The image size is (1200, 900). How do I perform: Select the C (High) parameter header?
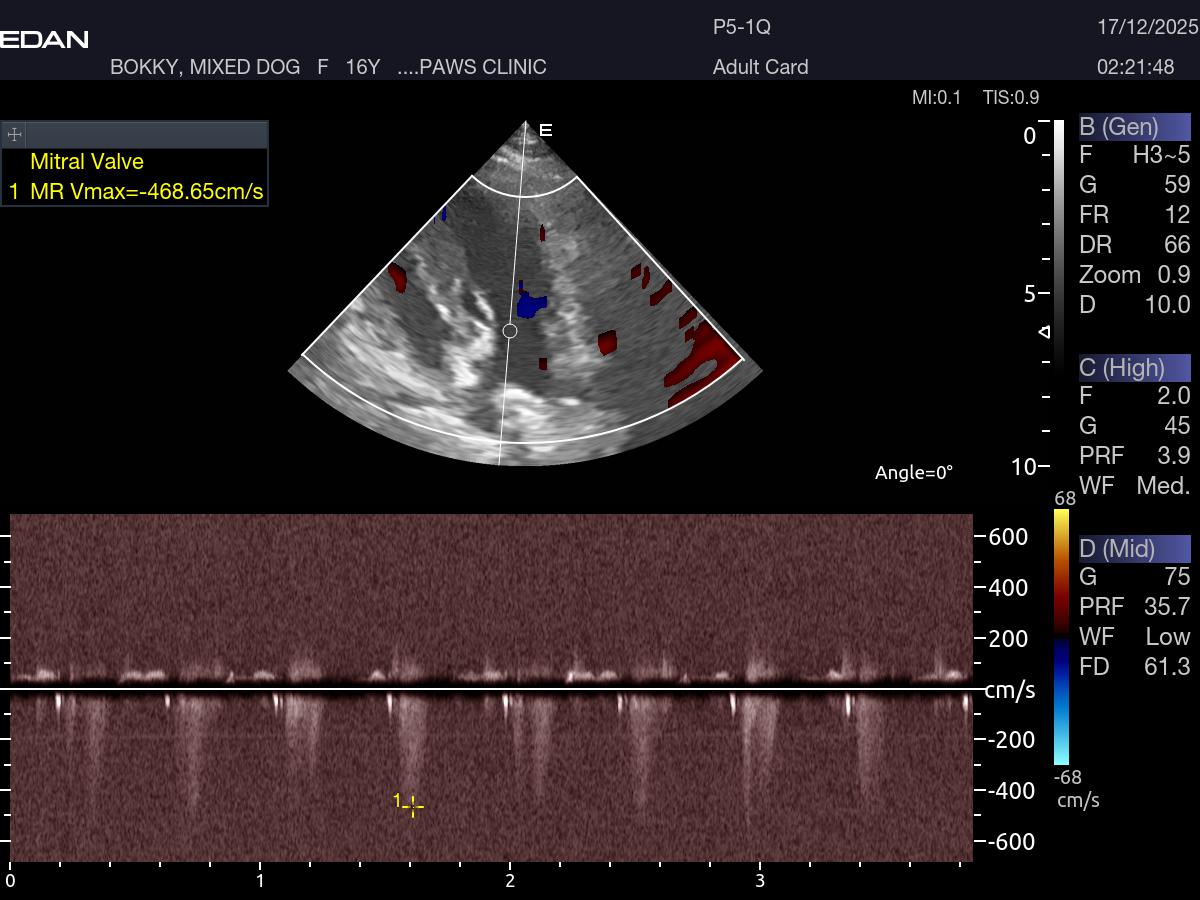coord(1134,368)
